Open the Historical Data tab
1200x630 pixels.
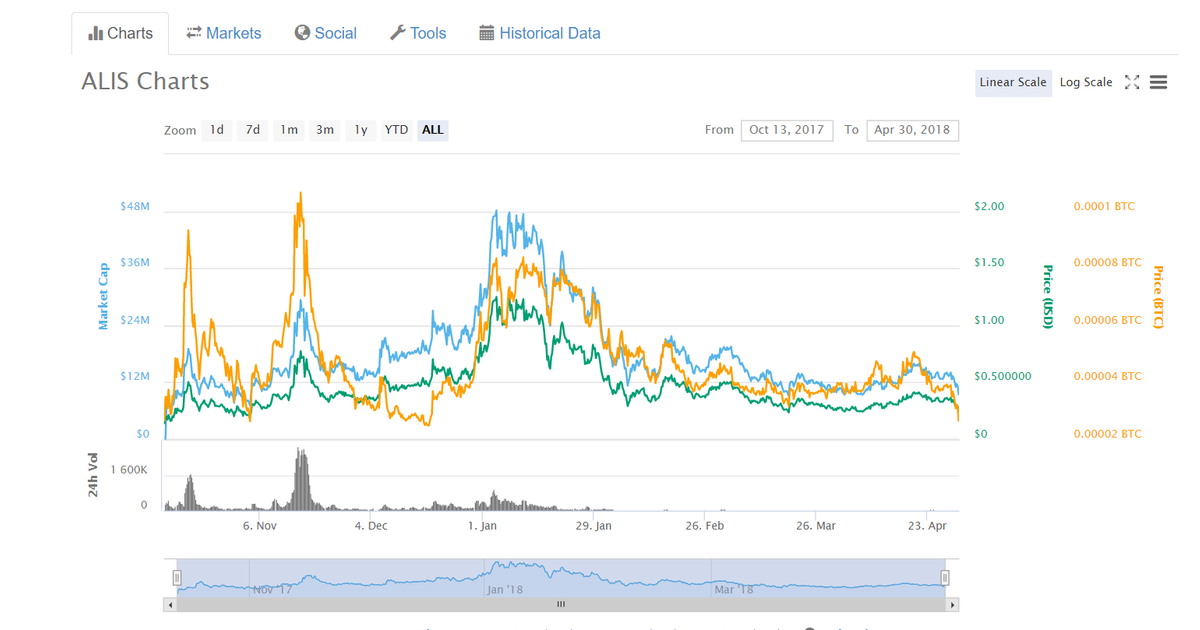(x=540, y=33)
